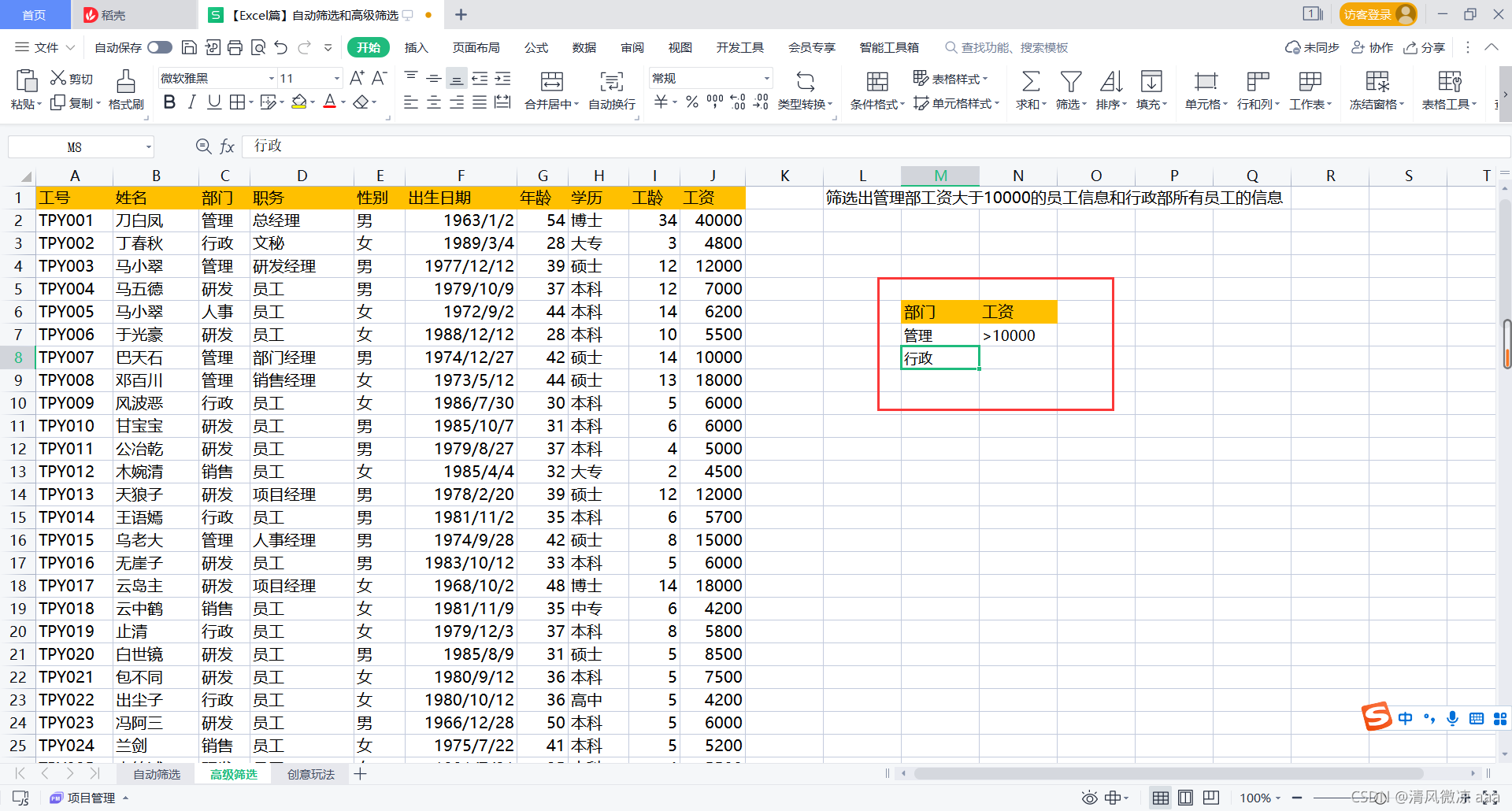Click the cell borders icon
The width and height of the screenshot is (1512, 811).
(237, 102)
